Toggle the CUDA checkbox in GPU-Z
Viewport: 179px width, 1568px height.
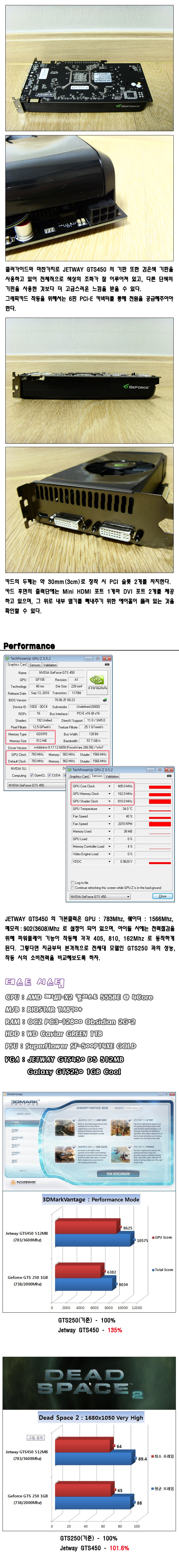[50, 775]
